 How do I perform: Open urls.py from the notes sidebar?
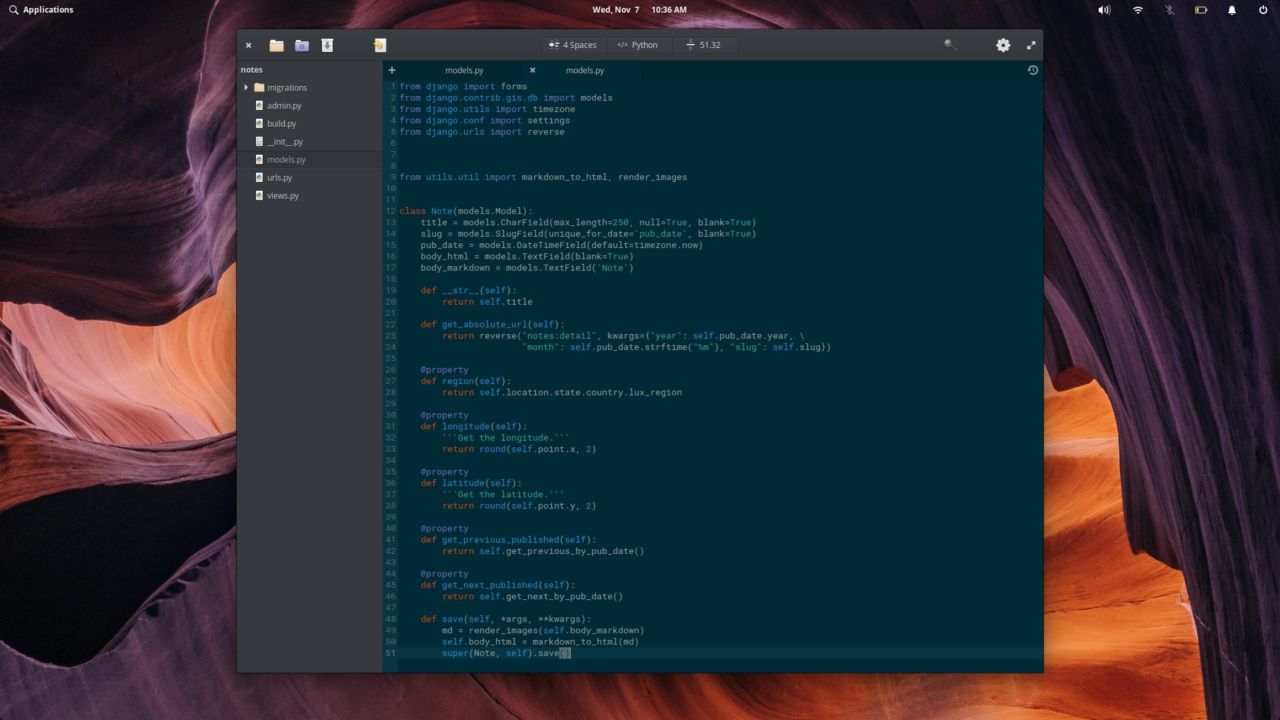pyautogui.click(x=278, y=177)
